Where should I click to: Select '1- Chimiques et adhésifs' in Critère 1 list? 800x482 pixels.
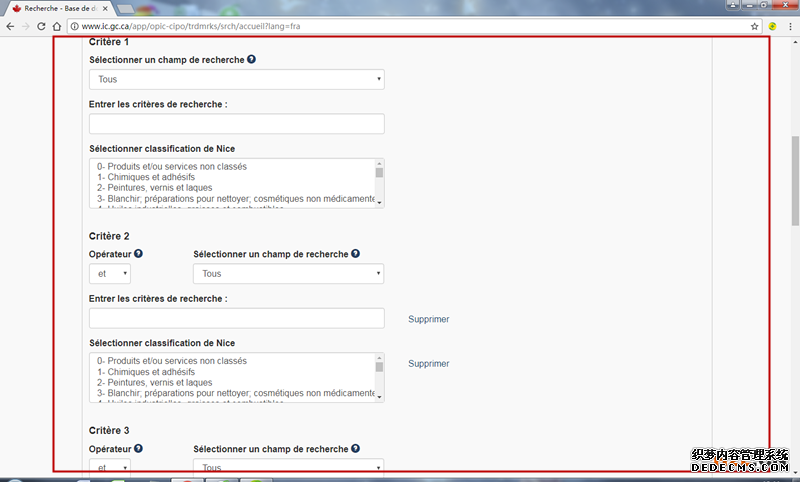point(146,177)
